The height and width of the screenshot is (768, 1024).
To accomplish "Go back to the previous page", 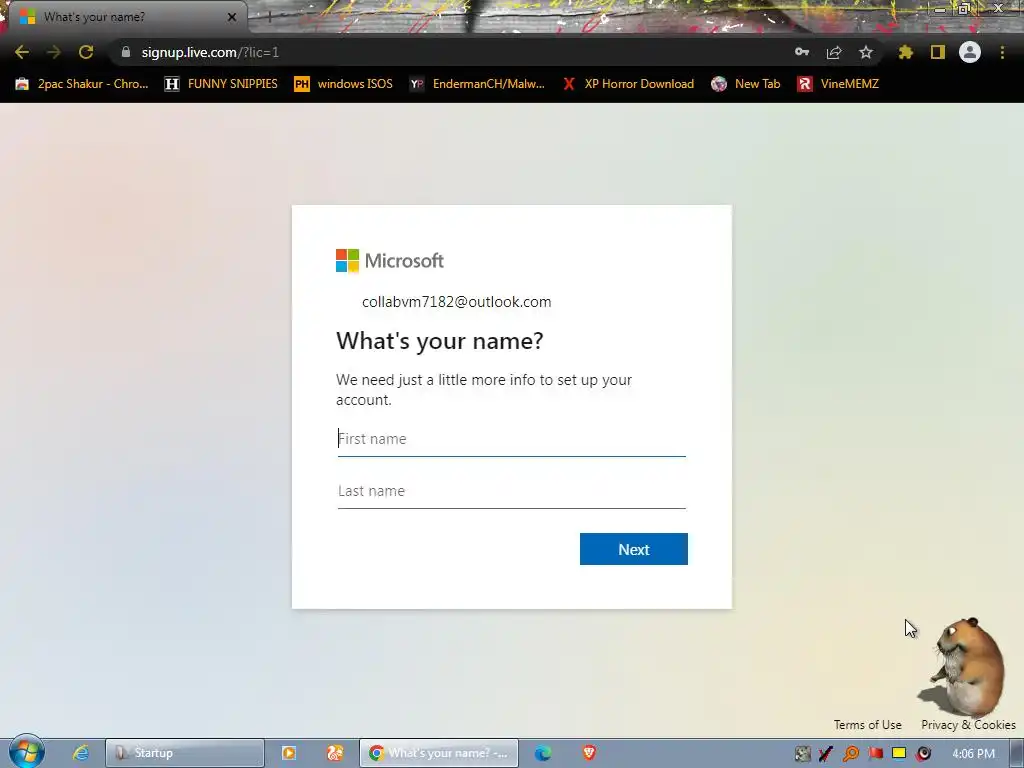I will [x=22, y=52].
